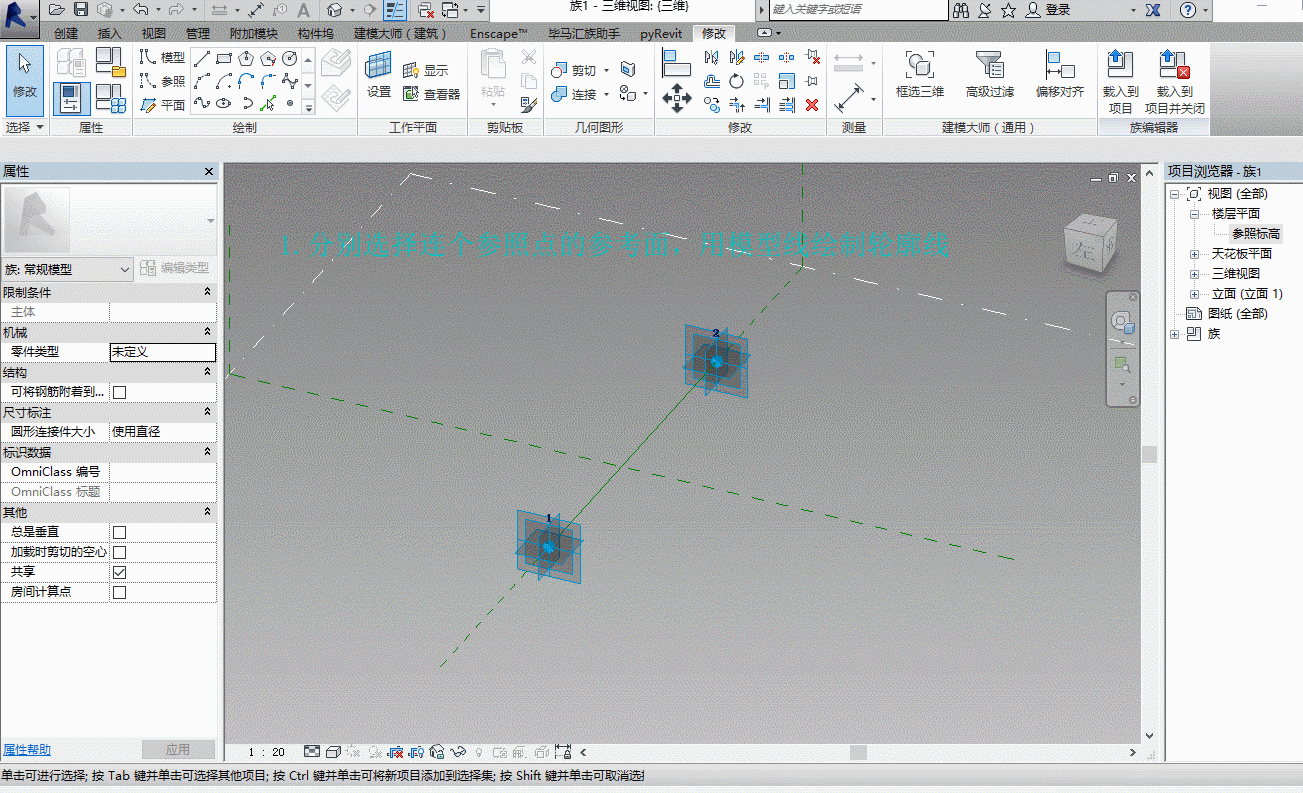The image size is (1303, 793).
Task: Click the Move cross-arrows tool
Action: click(677, 98)
